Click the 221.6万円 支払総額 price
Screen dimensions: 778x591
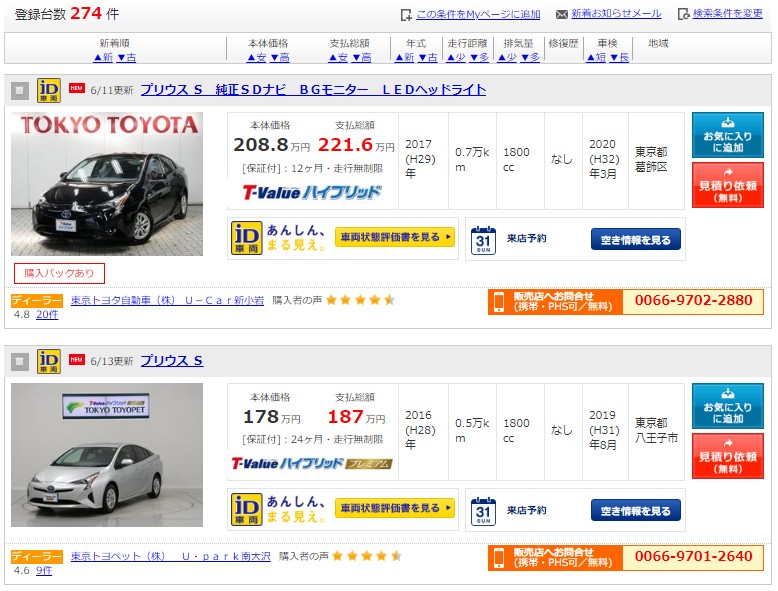356,145
